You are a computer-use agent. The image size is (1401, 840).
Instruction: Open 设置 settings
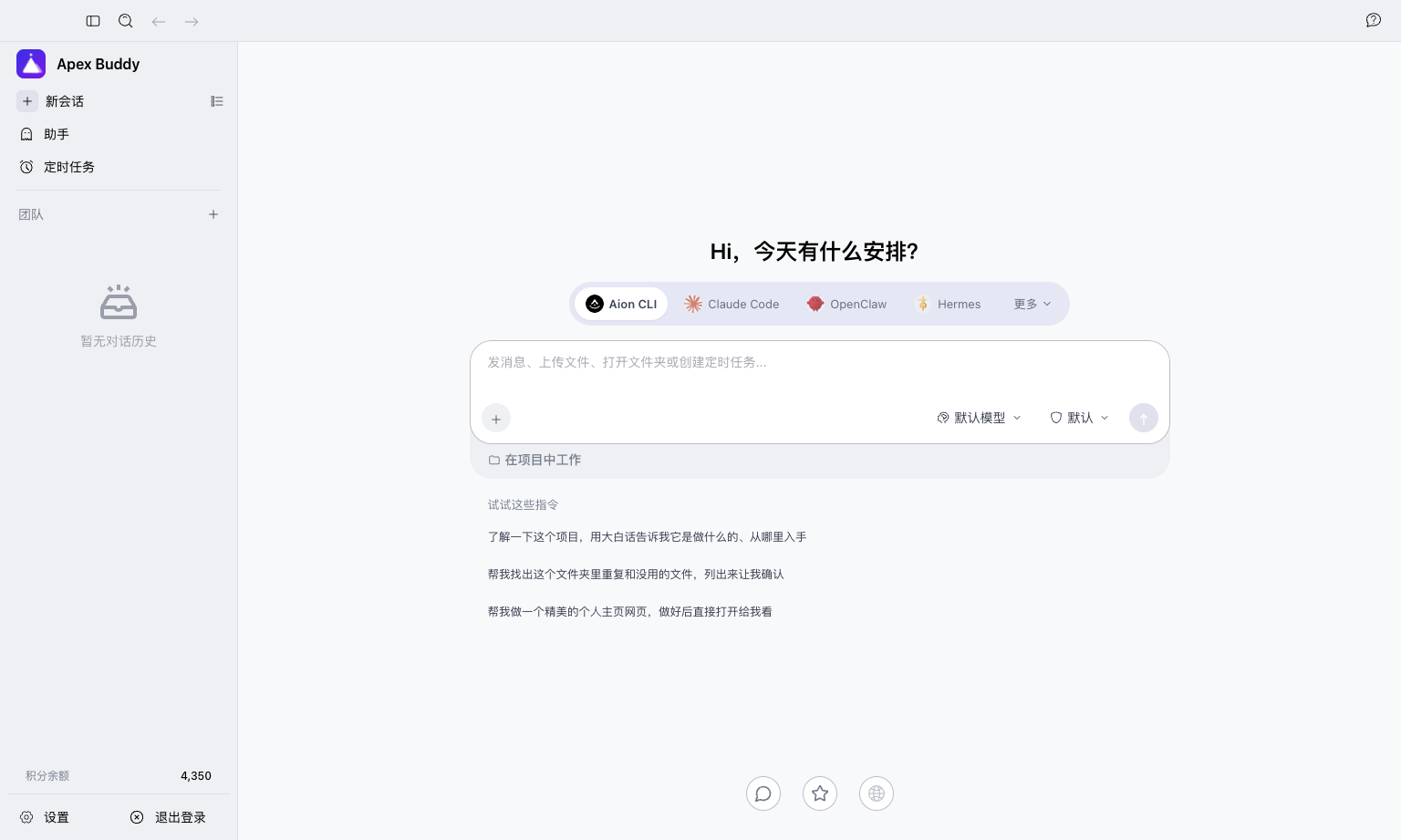click(x=45, y=817)
